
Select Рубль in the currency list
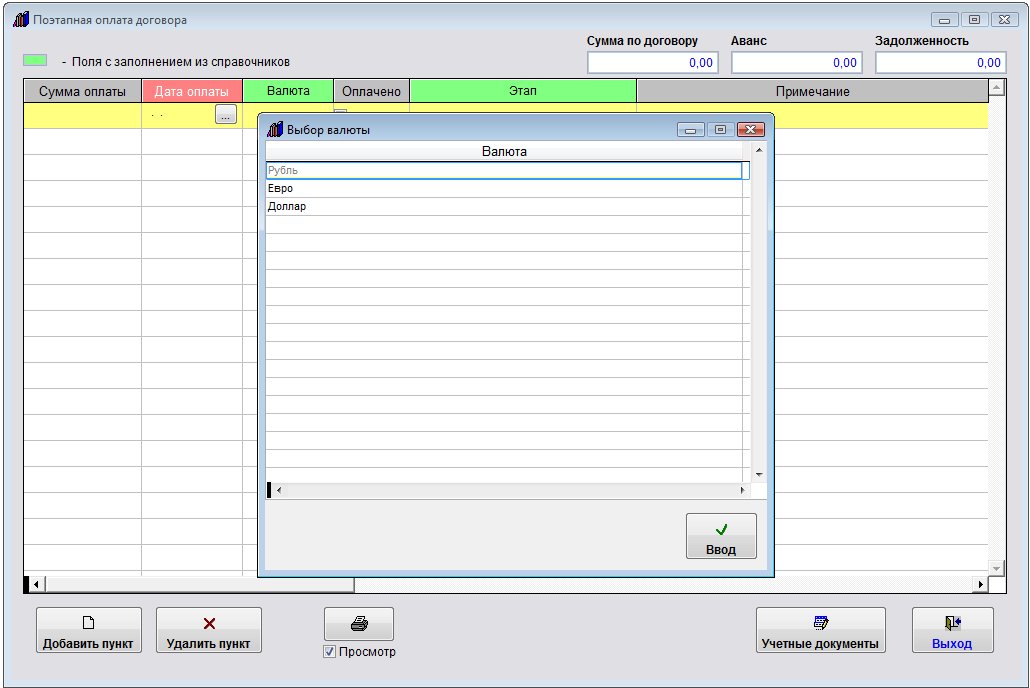click(x=504, y=170)
